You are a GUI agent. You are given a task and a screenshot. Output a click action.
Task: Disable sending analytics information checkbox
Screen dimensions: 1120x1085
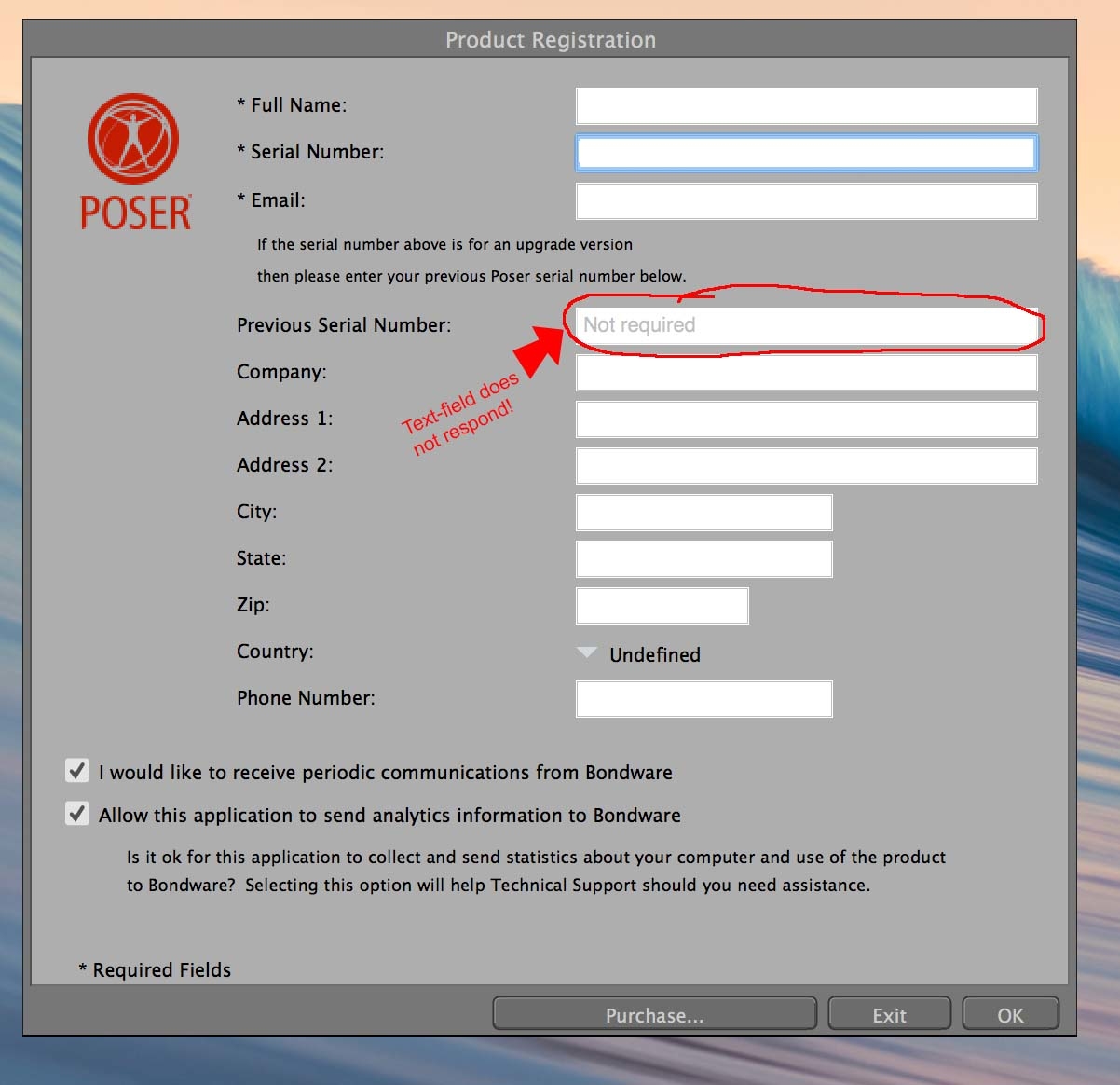[x=77, y=814]
